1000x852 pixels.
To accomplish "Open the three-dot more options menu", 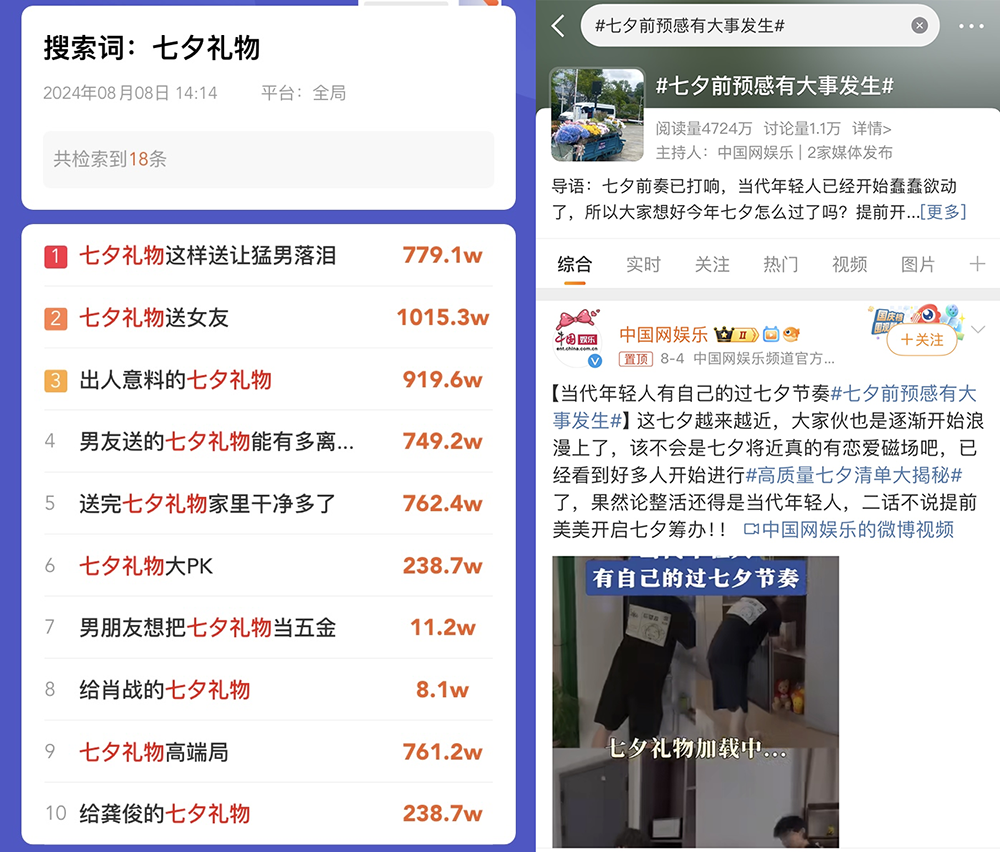I will coord(971,26).
